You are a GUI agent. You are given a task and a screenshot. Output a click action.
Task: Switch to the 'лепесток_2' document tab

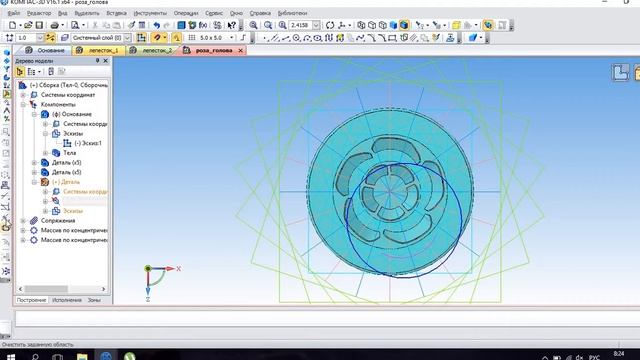pos(151,50)
